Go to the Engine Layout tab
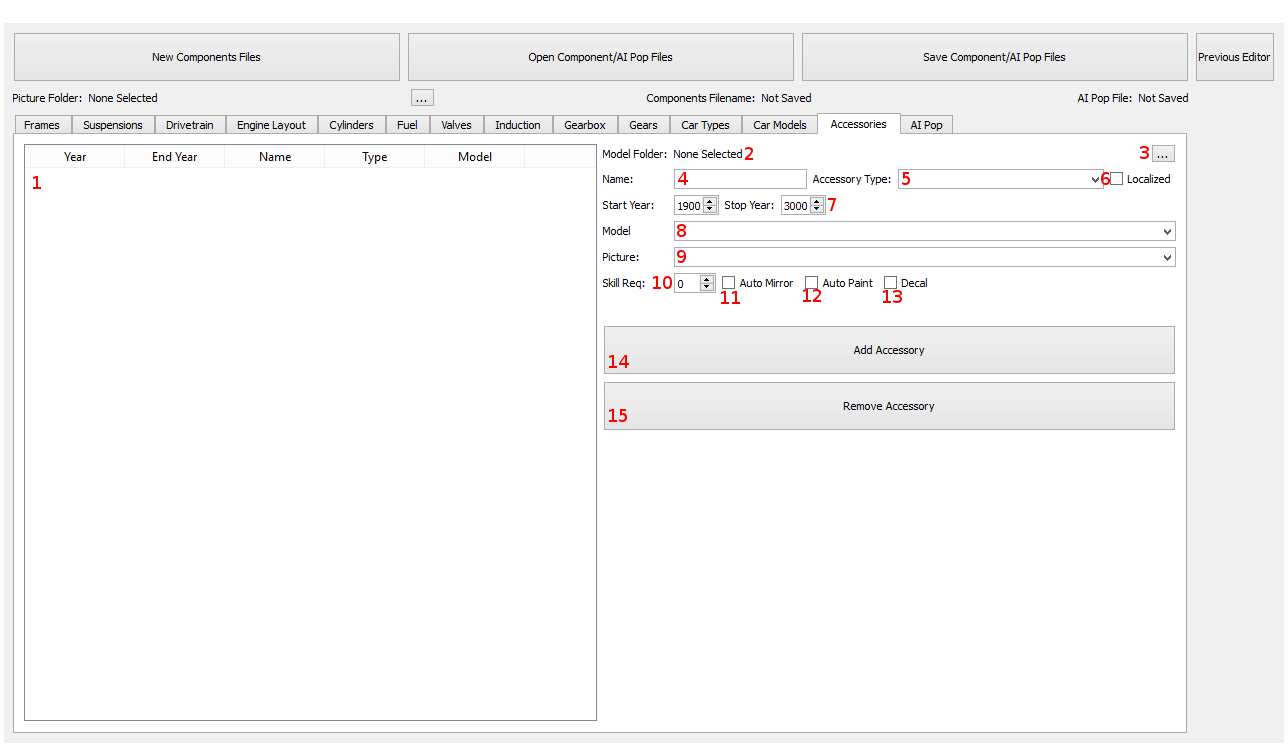Screen dimensions: 1288x747 click(x=271, y=125)
